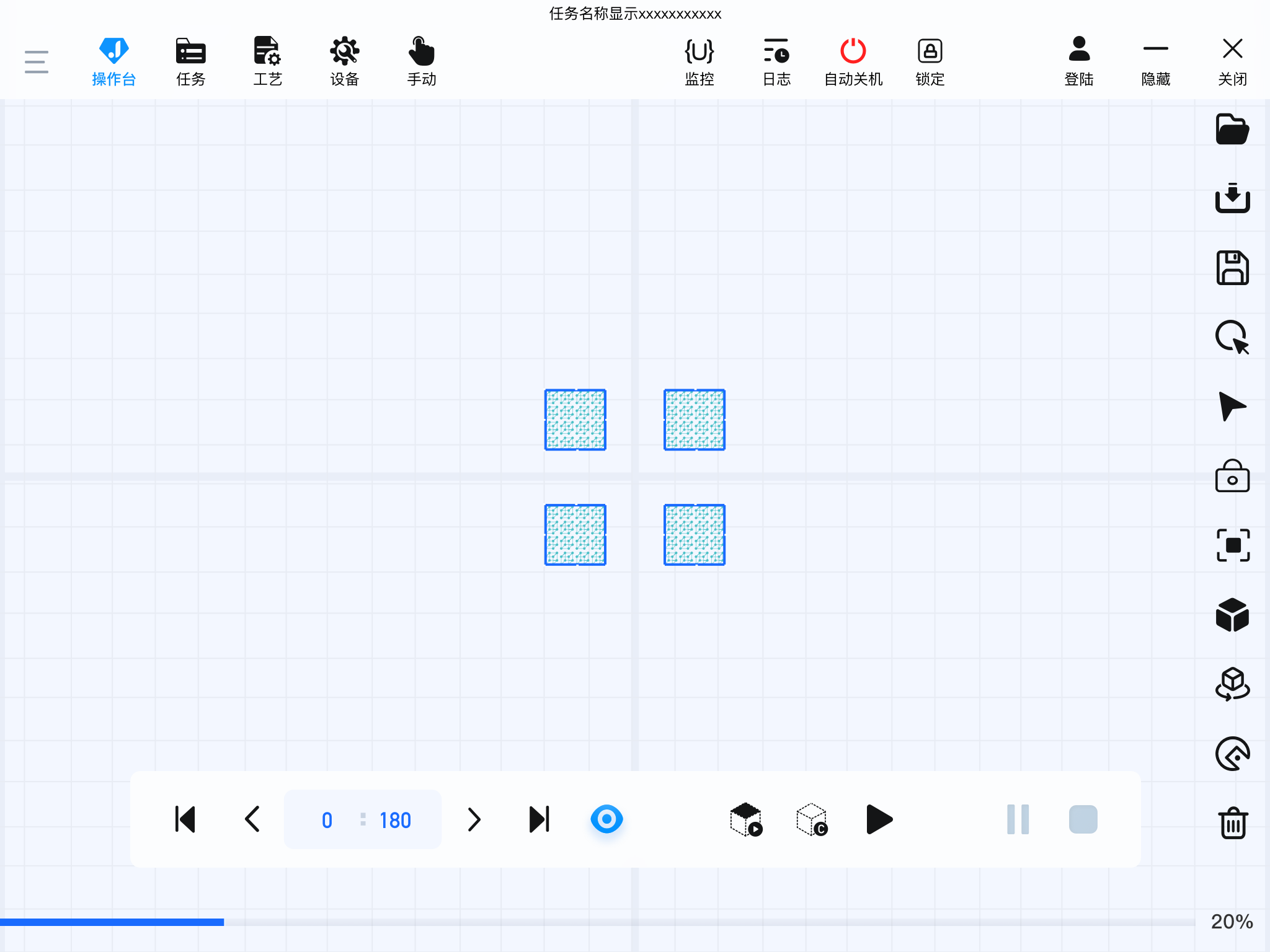
Task: Click the rotate cube icon
Action: click(1232, 684)
